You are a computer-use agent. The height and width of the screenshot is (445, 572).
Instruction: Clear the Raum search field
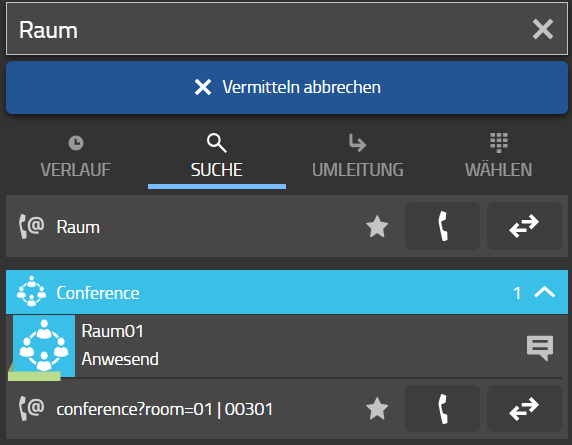tap(542, 29)
